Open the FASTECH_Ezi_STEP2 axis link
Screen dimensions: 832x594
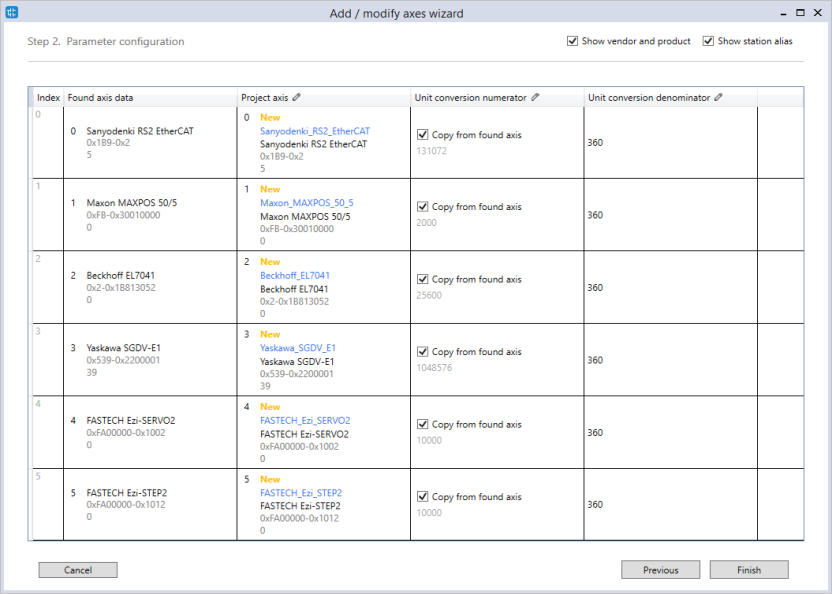(301, 493)
